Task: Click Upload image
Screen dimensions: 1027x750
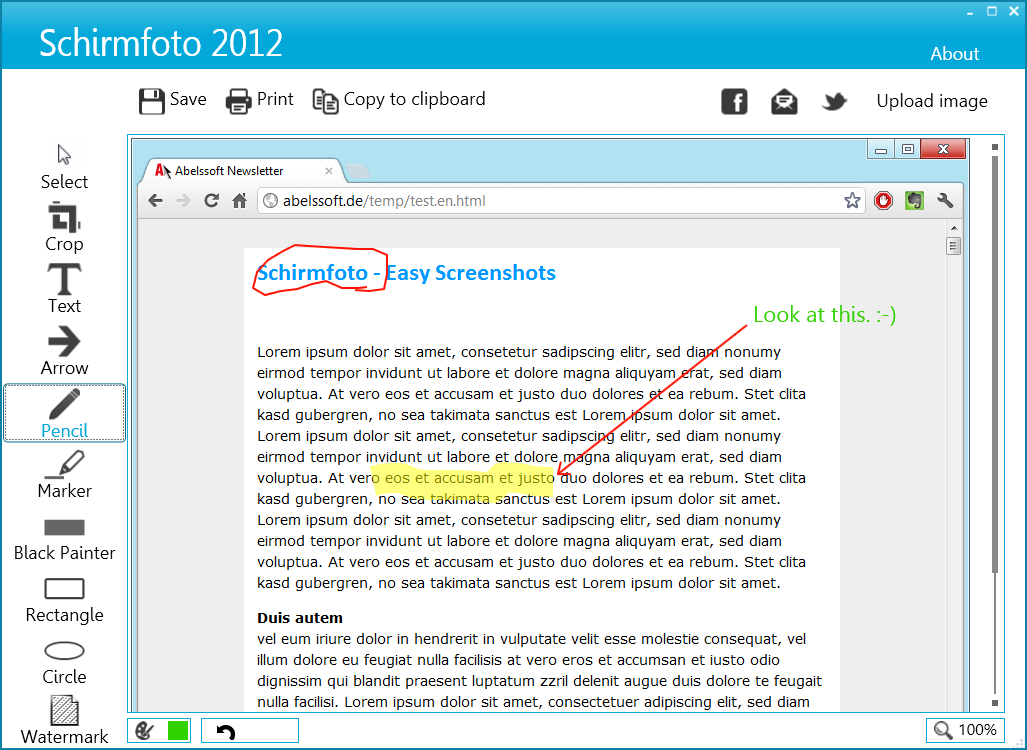Action: pos(931,101)
